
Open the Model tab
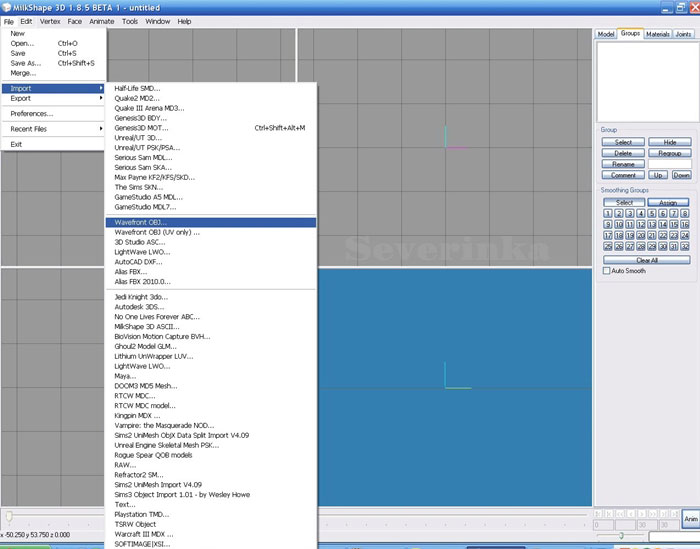coord(606,34)
